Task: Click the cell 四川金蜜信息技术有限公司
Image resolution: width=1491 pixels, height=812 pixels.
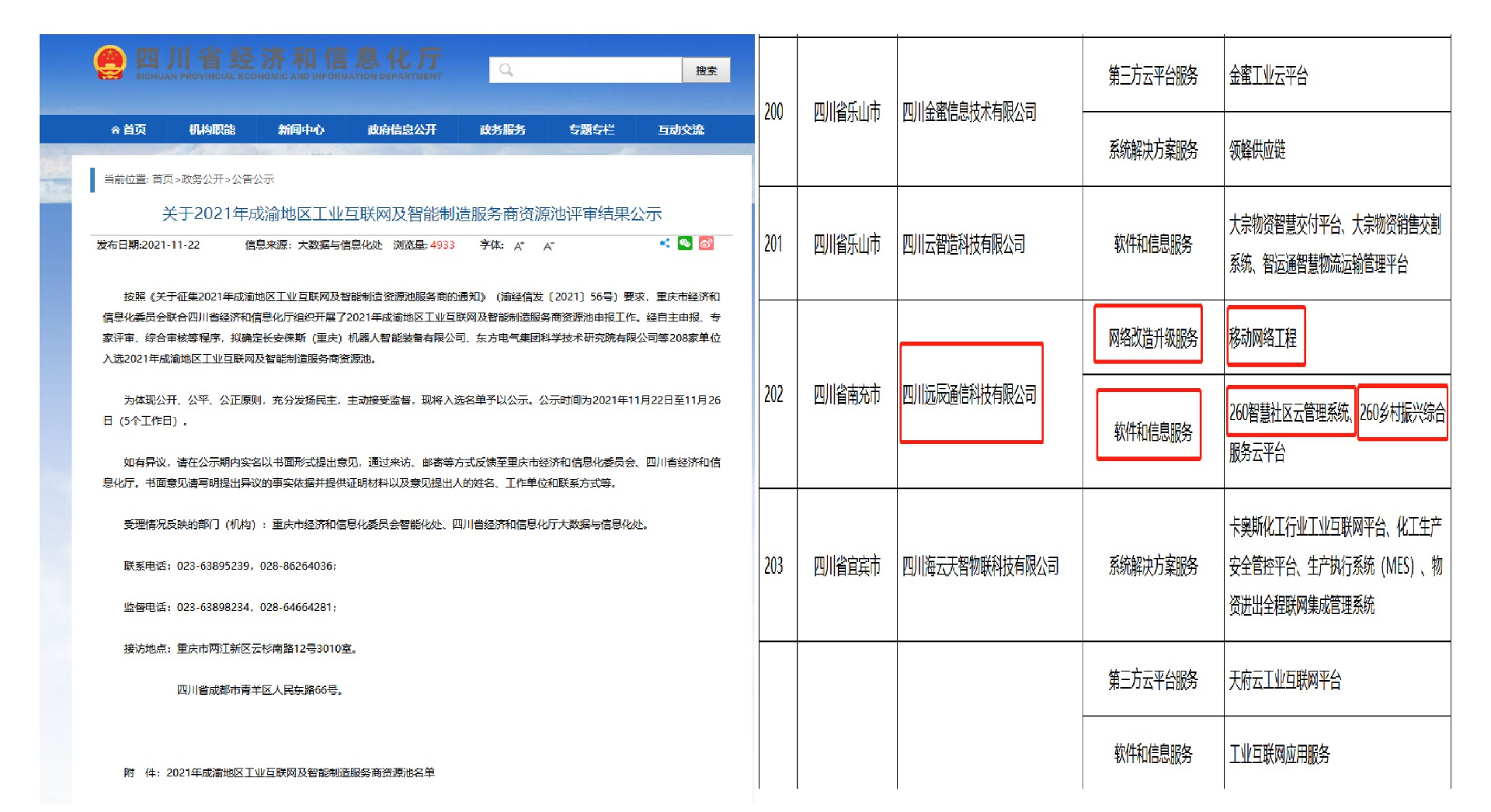Action: click(969, 112)
